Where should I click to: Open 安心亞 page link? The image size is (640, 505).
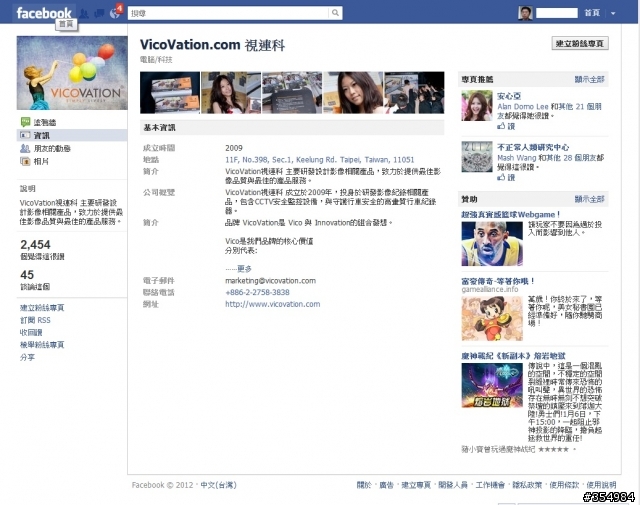coord(509,96)
